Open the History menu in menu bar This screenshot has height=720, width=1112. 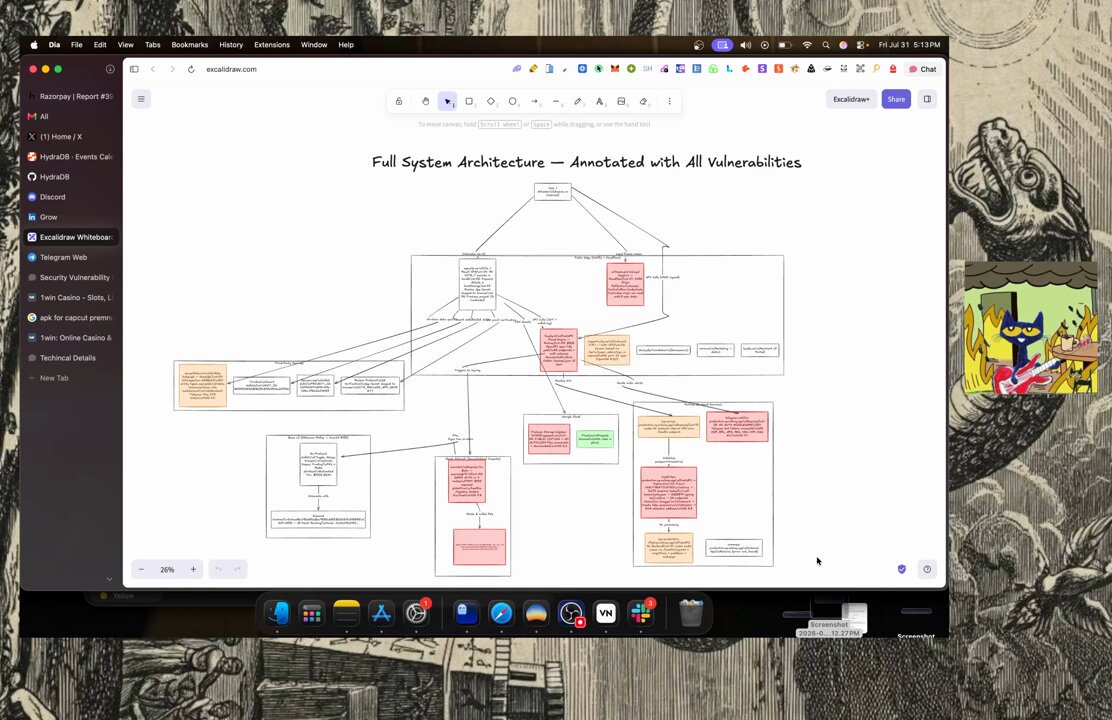point(231,45)
